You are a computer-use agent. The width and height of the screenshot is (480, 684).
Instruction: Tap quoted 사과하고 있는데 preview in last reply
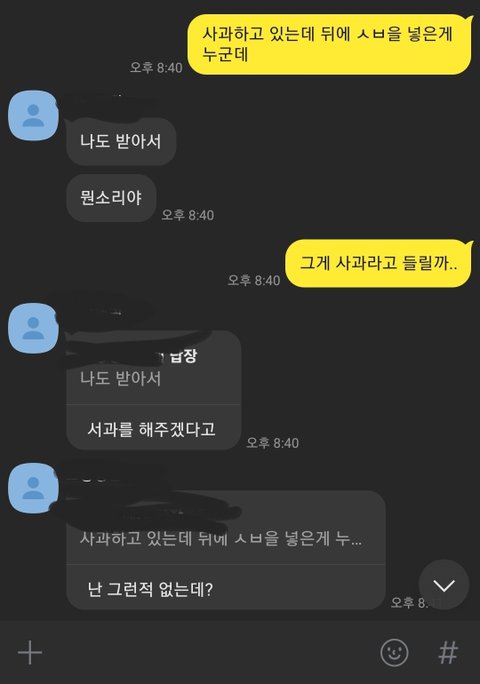221,539
